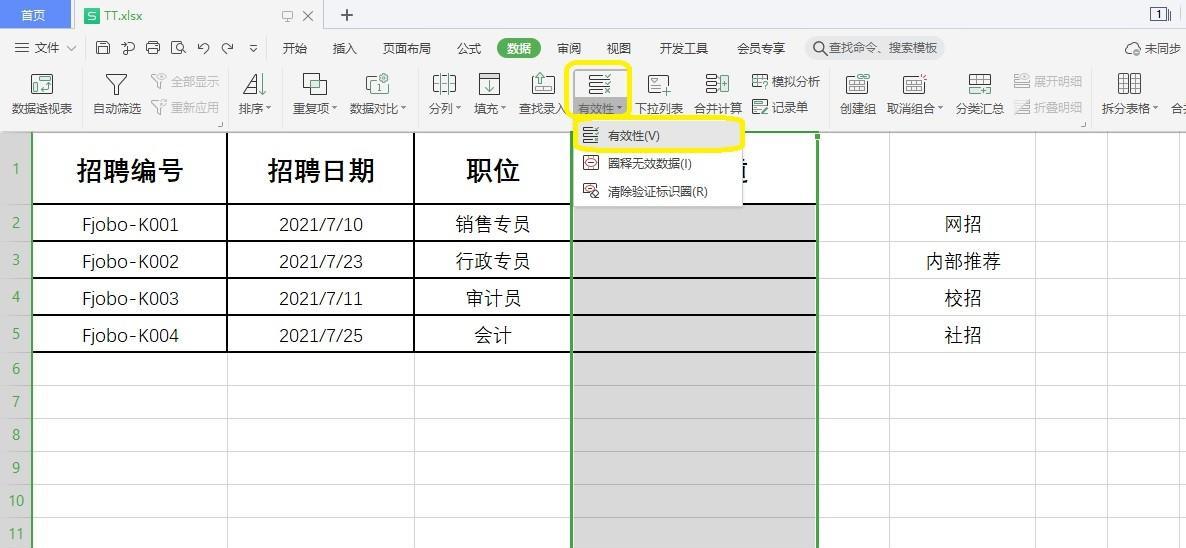Select the cell containing Fjobo-K001
This screenshot has width=1186, height=548.
click(130, 224)
